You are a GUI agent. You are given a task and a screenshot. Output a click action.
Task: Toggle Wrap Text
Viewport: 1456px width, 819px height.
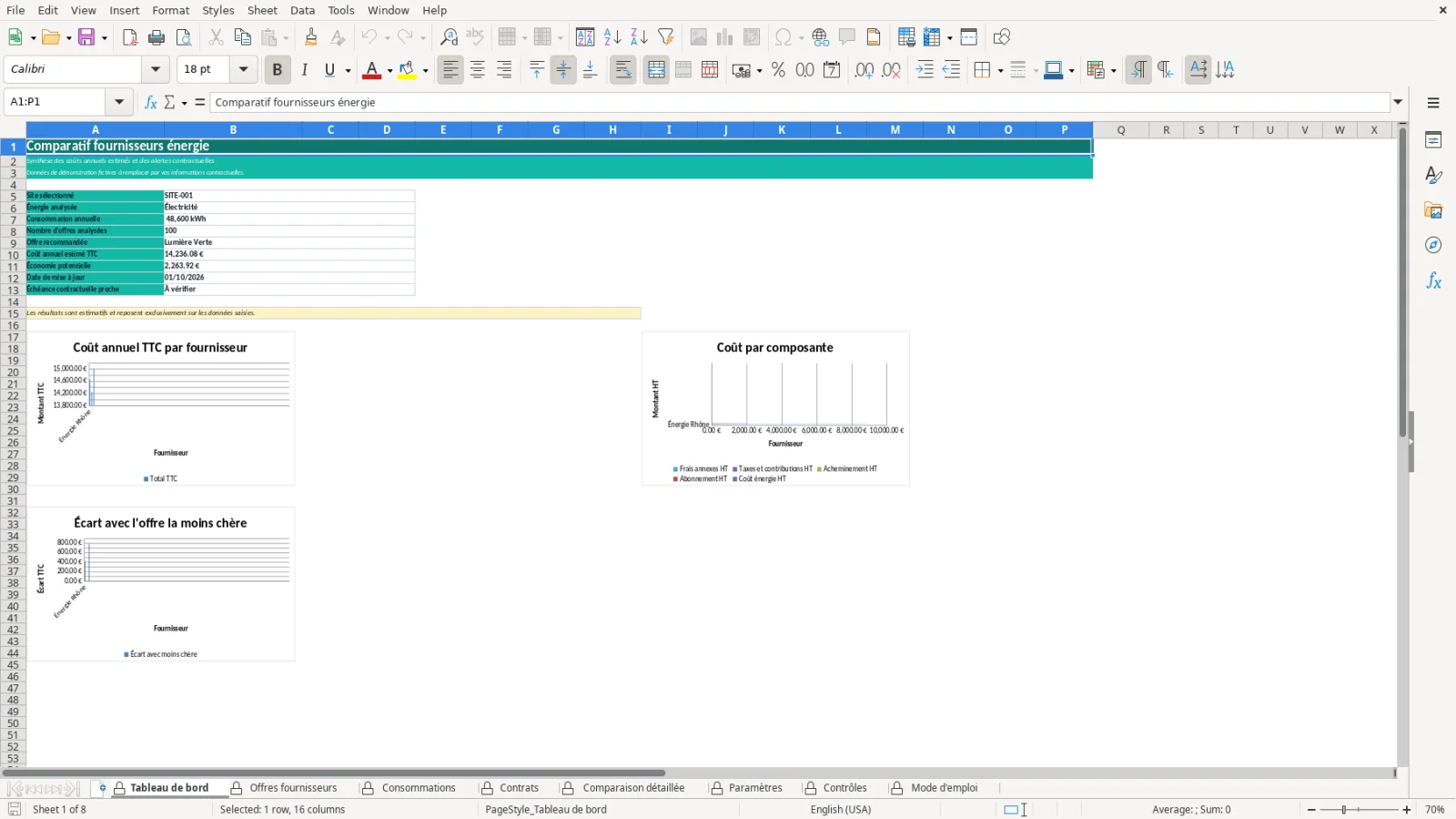click(623, 70)
